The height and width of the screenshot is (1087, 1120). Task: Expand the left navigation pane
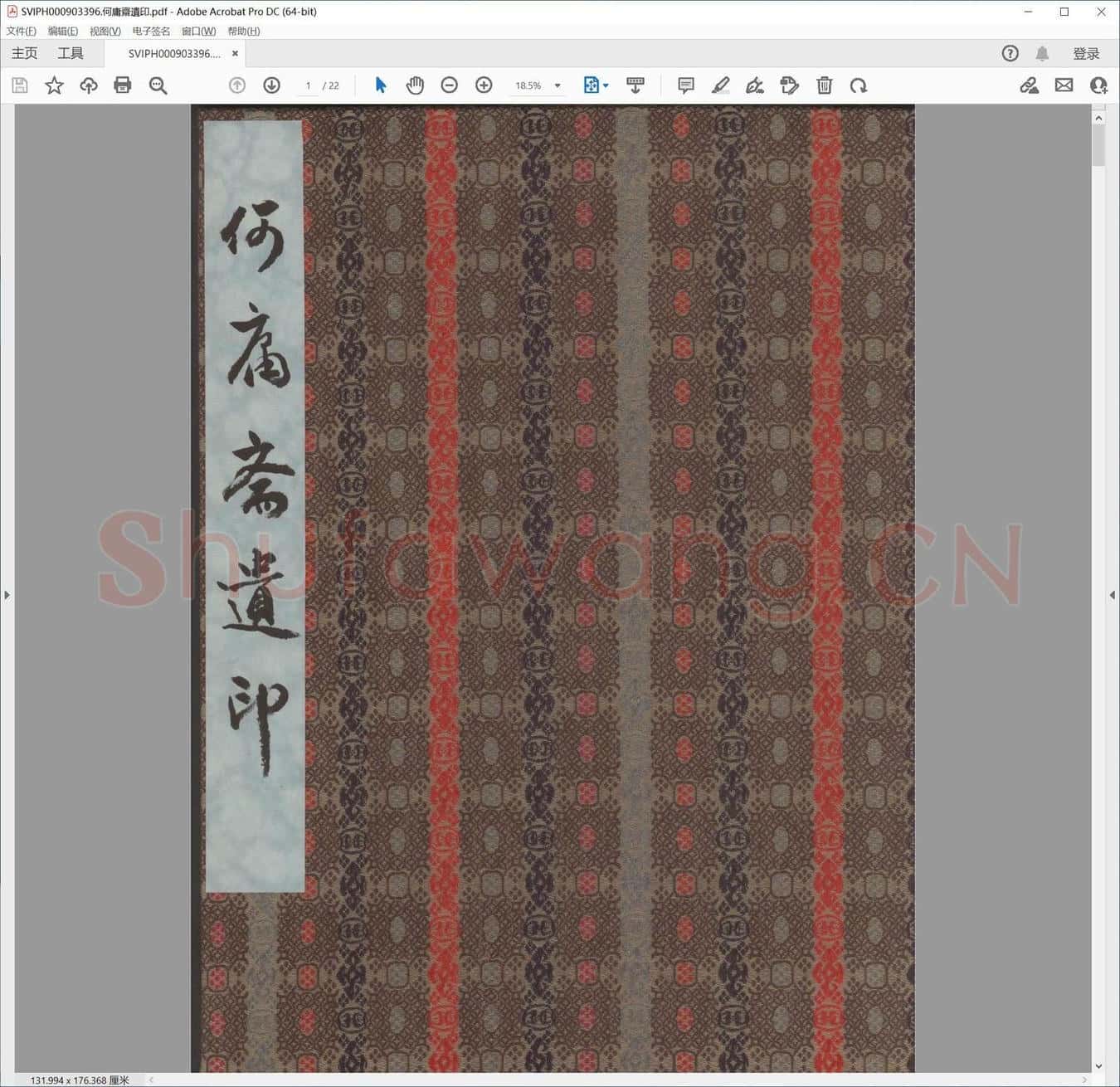(7, 595)
